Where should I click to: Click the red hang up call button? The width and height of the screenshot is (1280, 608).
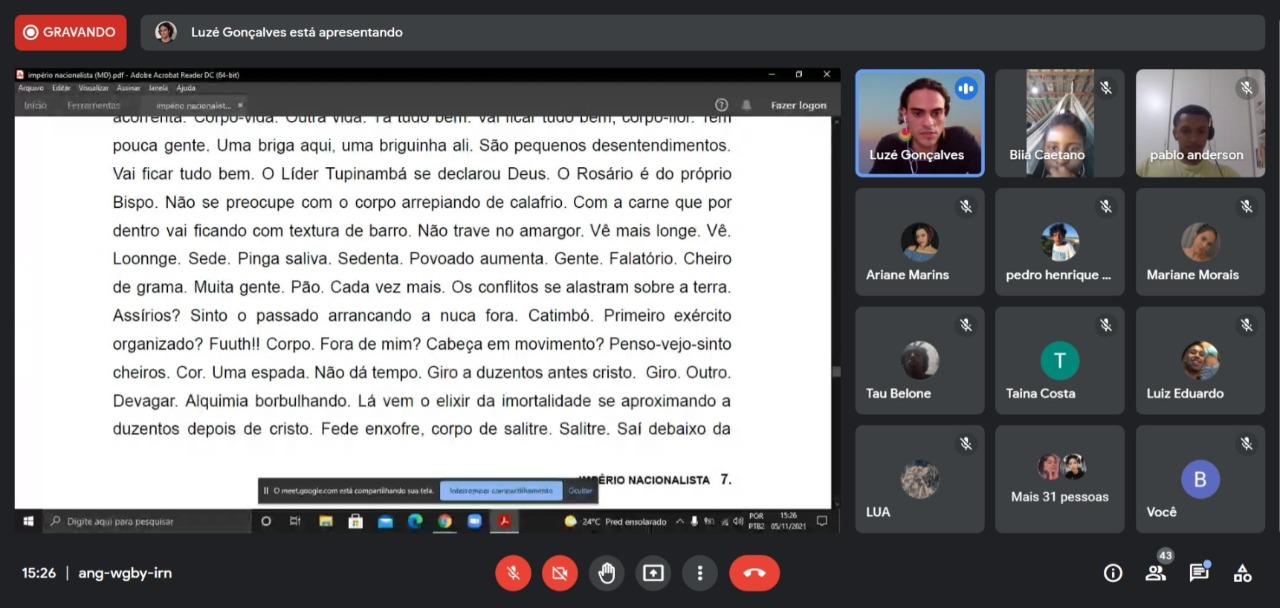click(754, 573)
